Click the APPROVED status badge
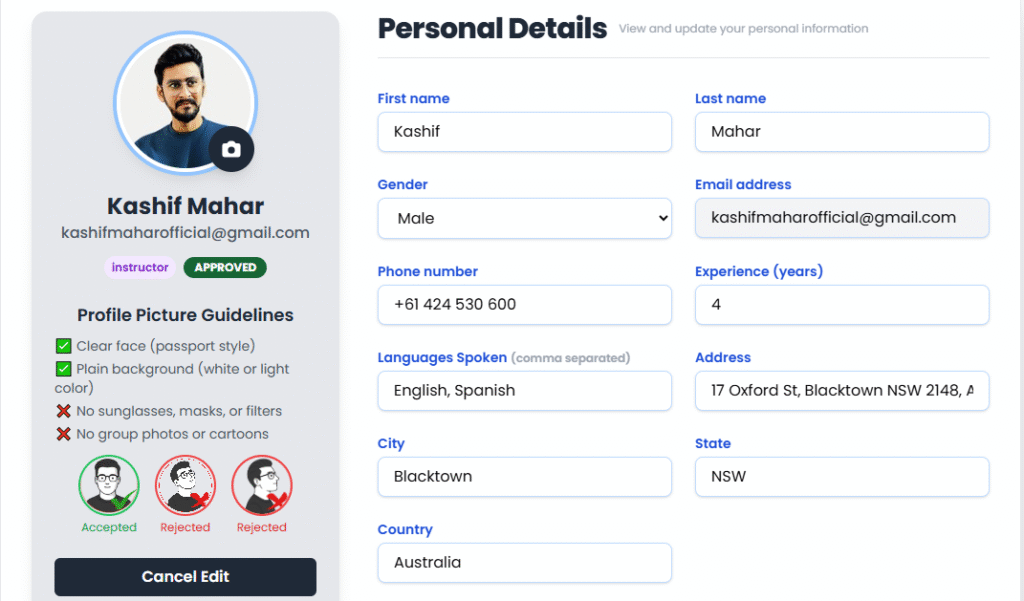Screen dimensions: 1024x601 click(225, 267)
